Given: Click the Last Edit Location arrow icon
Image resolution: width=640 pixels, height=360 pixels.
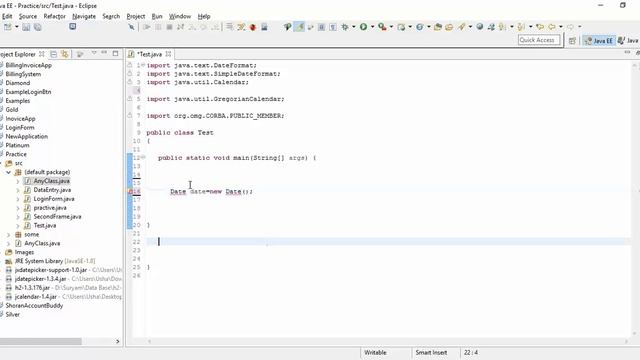Looking at the screenshot, I should click(540, 27).
